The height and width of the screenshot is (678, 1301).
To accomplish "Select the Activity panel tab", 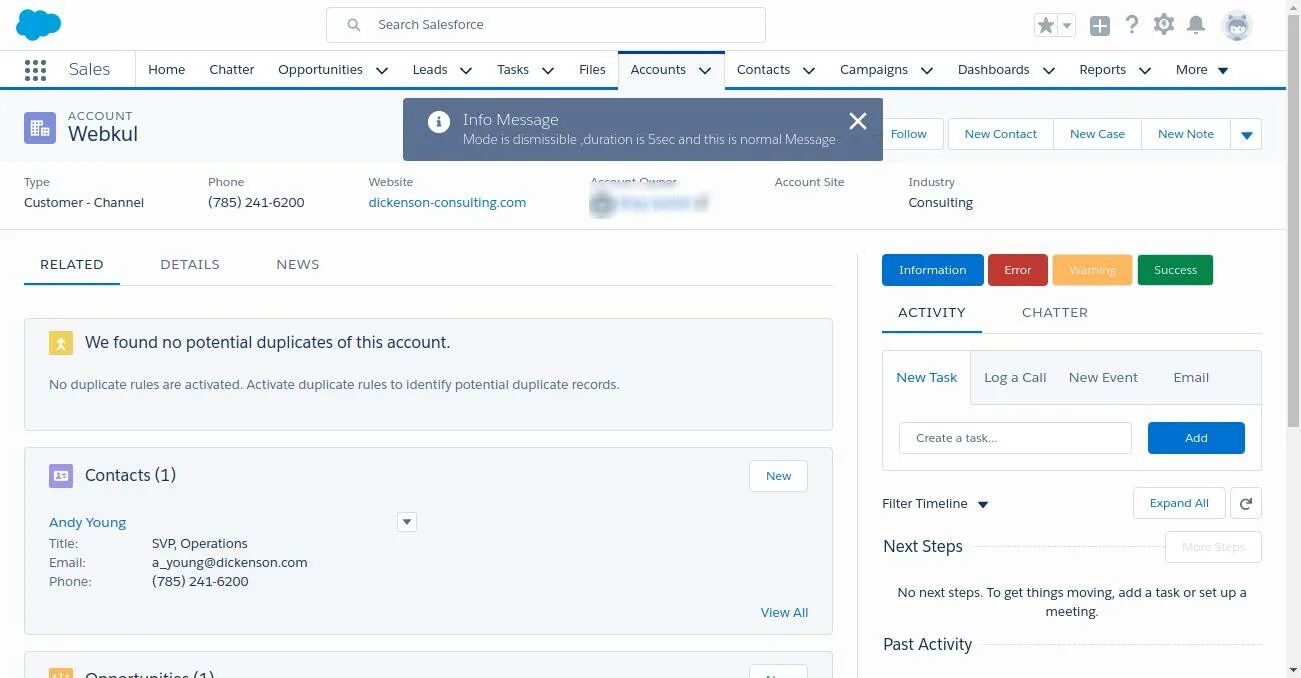I will [932, 313].
